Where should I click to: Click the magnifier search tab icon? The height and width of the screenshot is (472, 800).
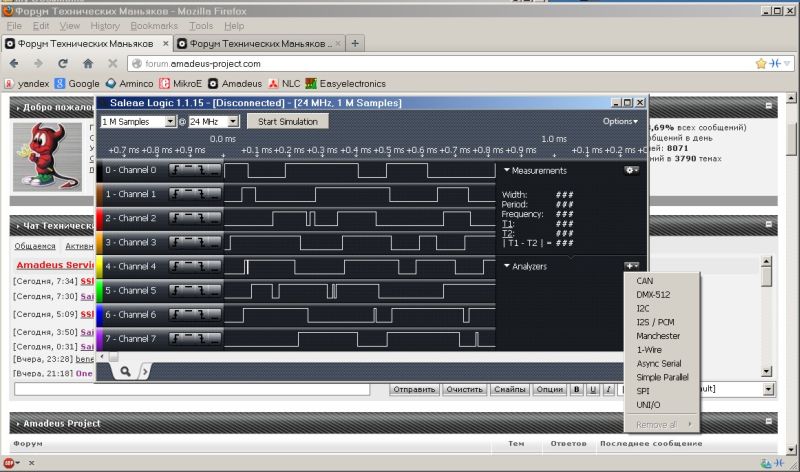127,371
